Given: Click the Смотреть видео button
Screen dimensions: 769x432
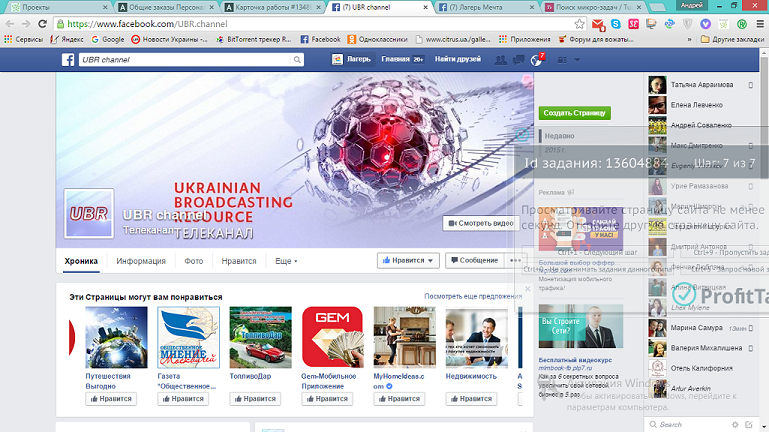Looking at the screenshot, I should [481, 223].
